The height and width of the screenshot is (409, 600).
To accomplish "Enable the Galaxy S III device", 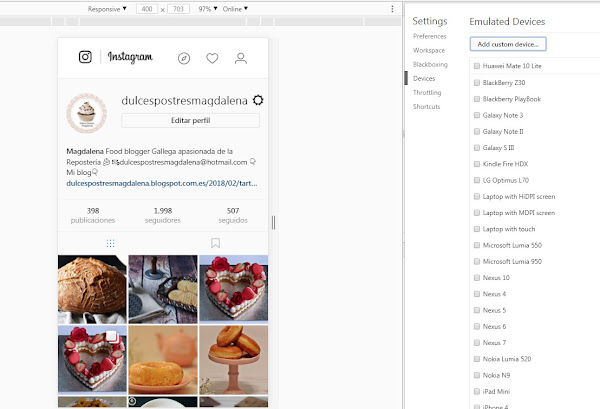I will point(477,148).
